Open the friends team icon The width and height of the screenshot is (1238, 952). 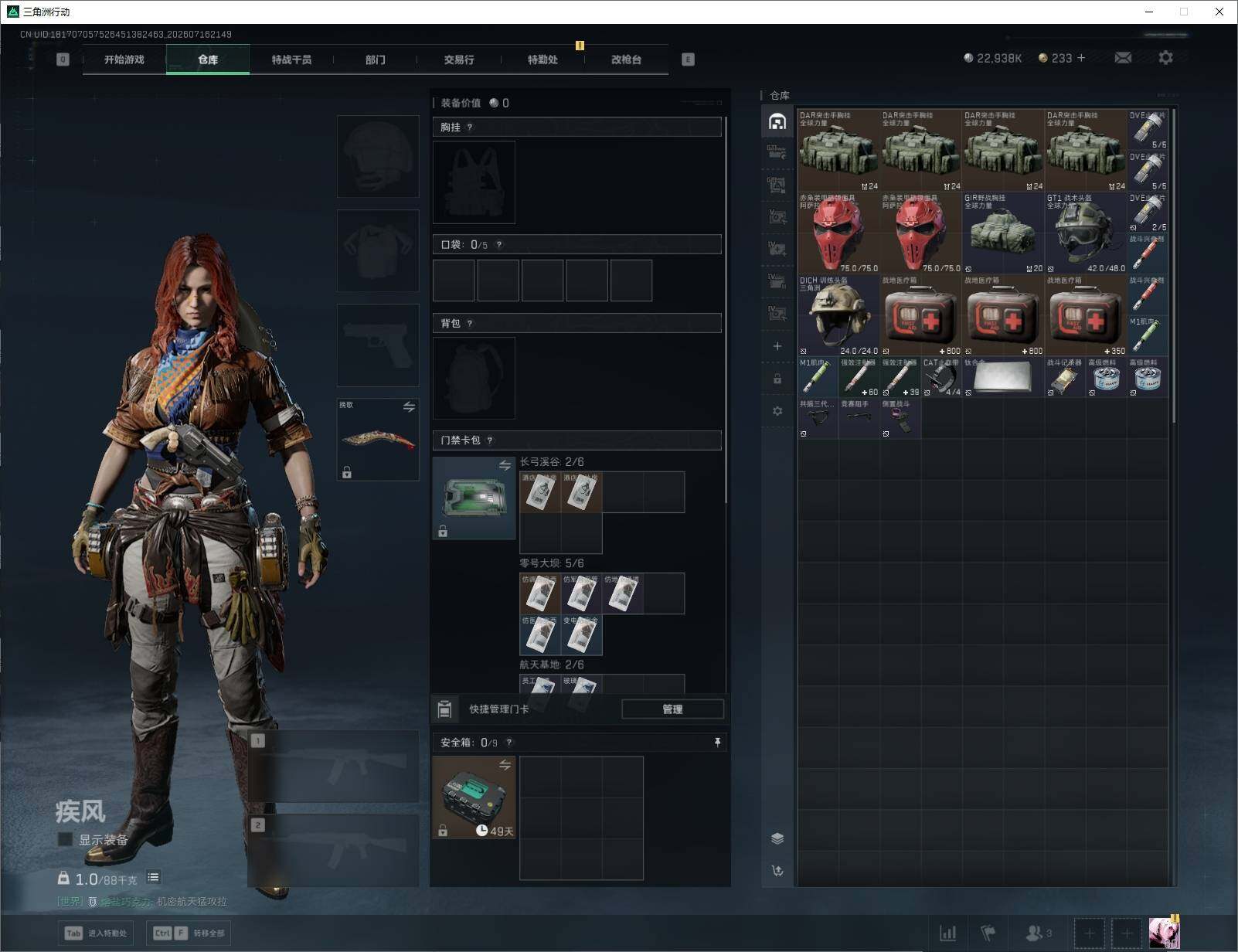(1038, 933)
